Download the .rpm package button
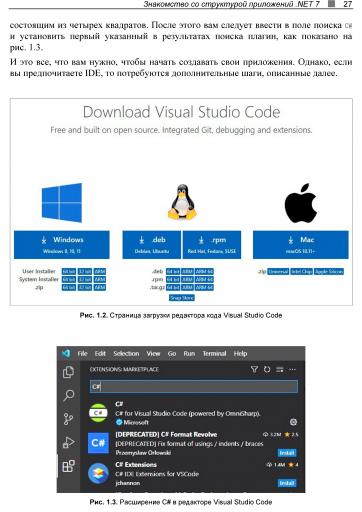Screen dimensions: 362x512 click(212, 245)
